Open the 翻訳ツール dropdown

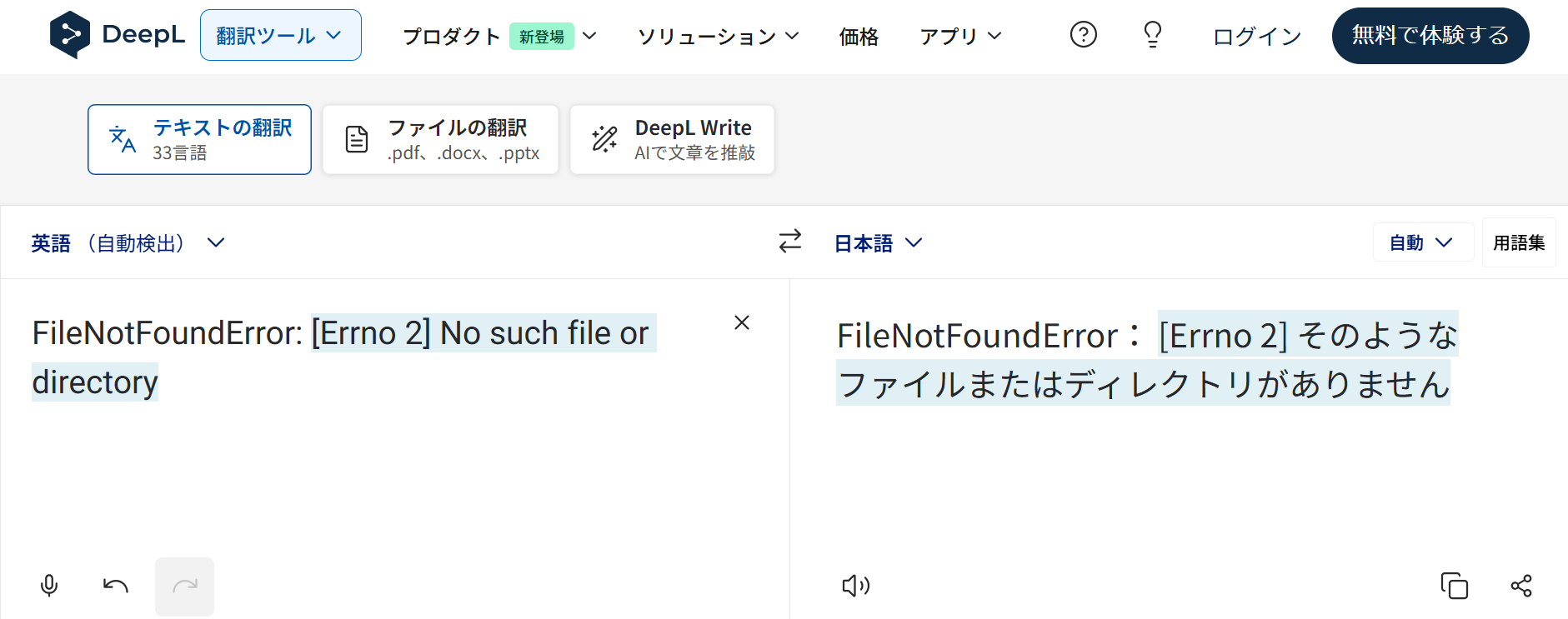click(280, 36)
